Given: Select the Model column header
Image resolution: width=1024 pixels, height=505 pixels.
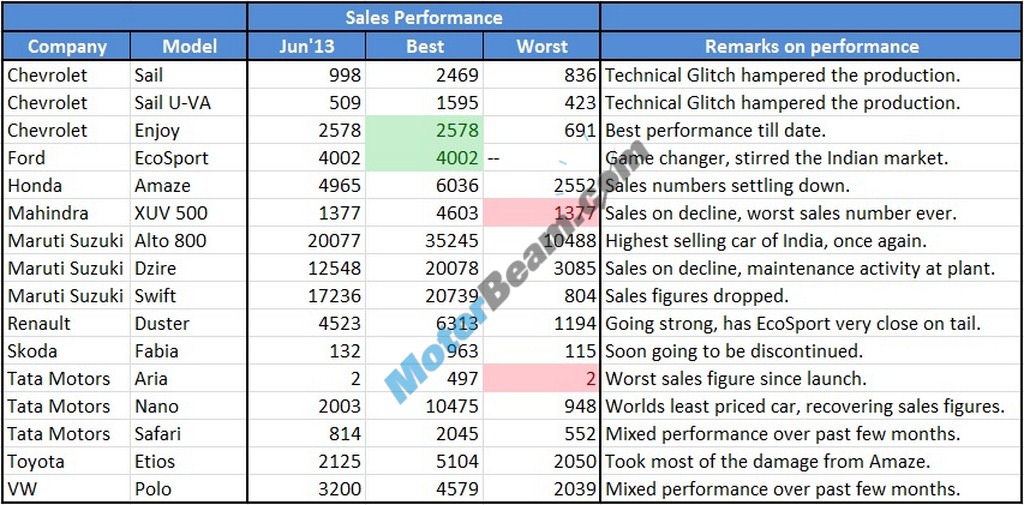Looking at the screenshot, I should pos(190,46).
